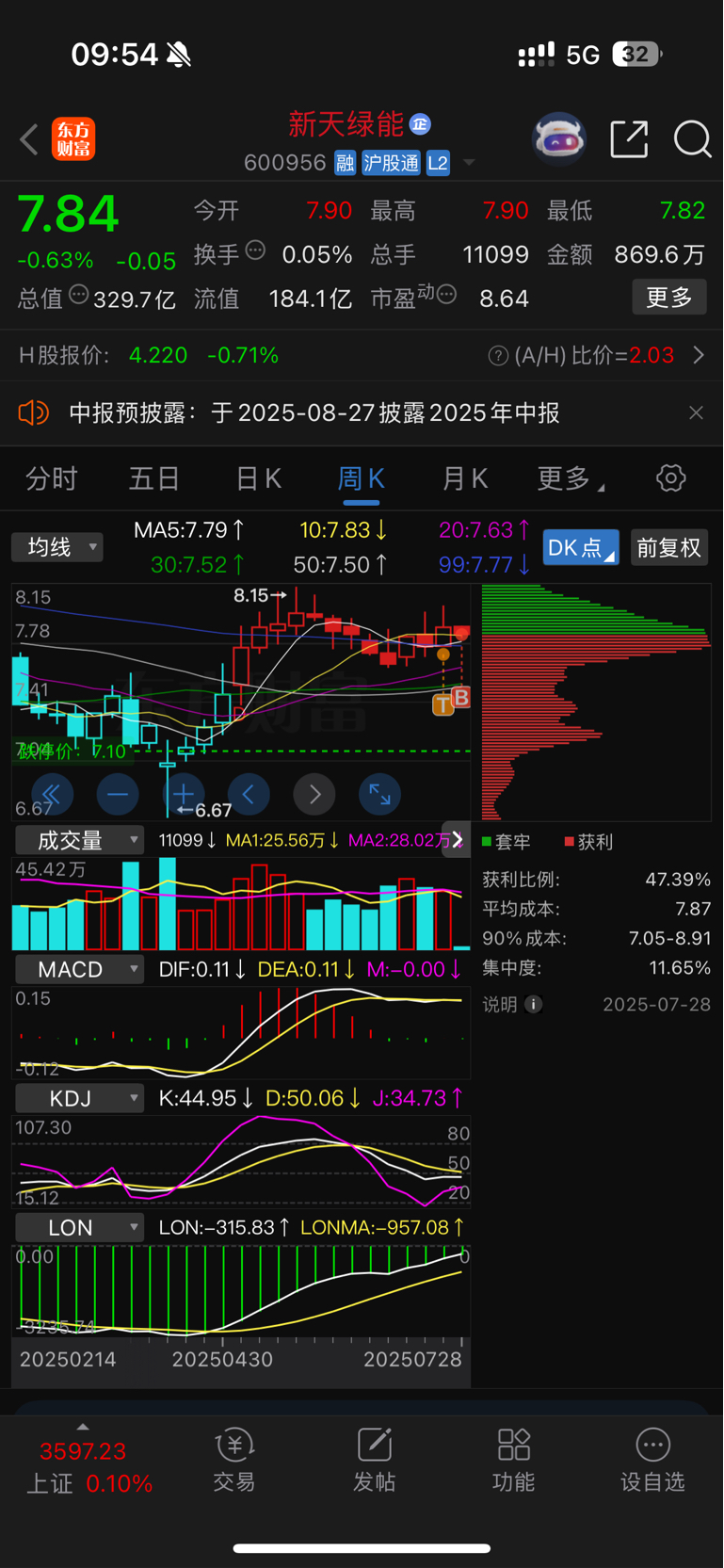Image resolution: width=724 pixels, height=1568 pixels.
Task: Tap the battery level indicator
Action: pyautogui.click(x=636, y=54)
